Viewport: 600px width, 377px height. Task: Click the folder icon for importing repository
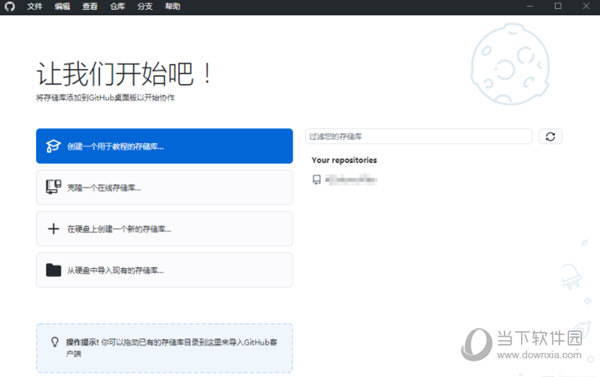click(x=53, y=270)
